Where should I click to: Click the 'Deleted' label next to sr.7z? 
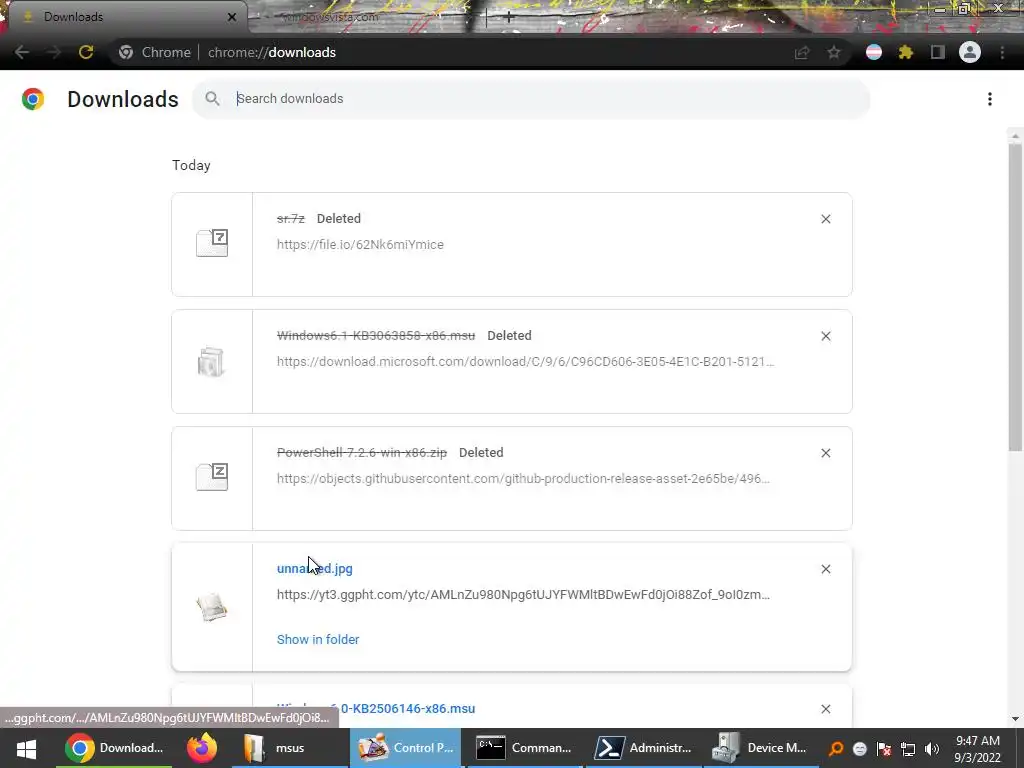point(339,219)
